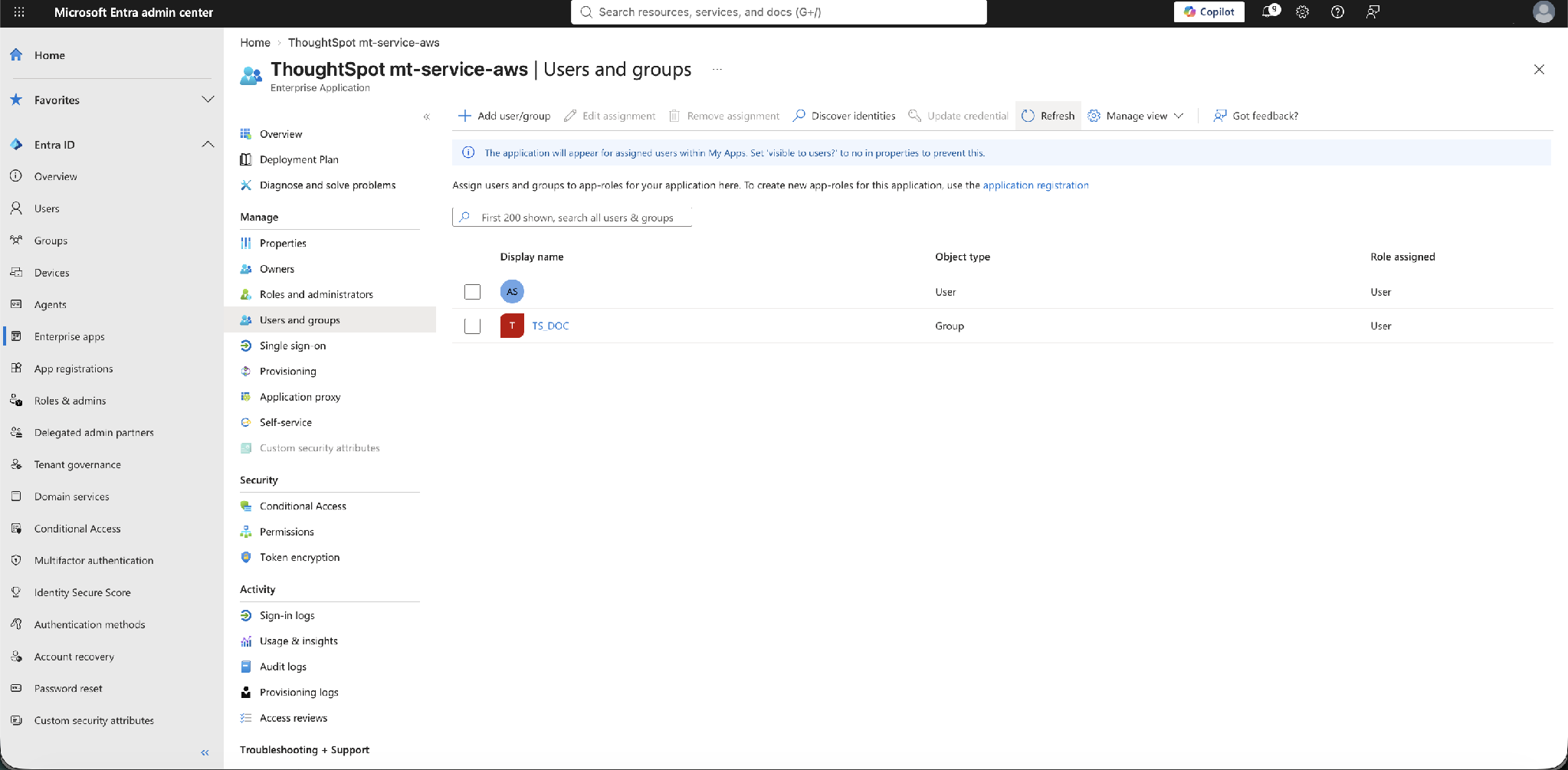Click the Sign-in logs icon

pos(246,615)
